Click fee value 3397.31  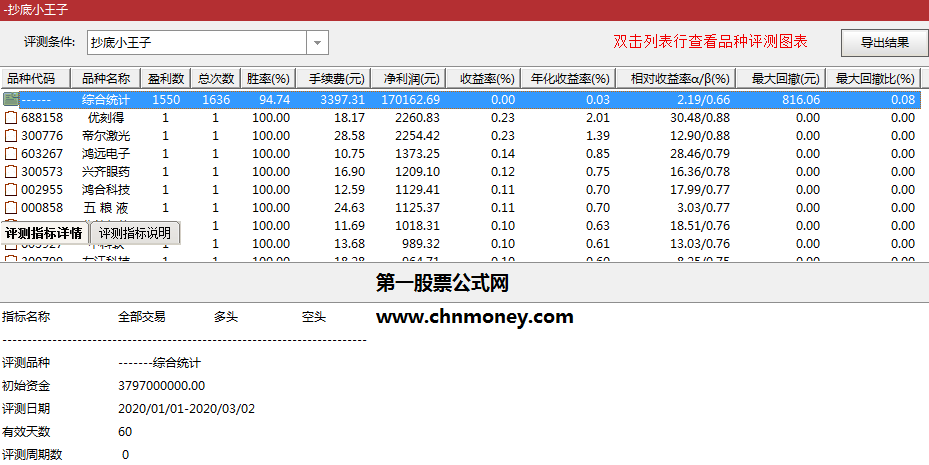(x=342, y=100)
